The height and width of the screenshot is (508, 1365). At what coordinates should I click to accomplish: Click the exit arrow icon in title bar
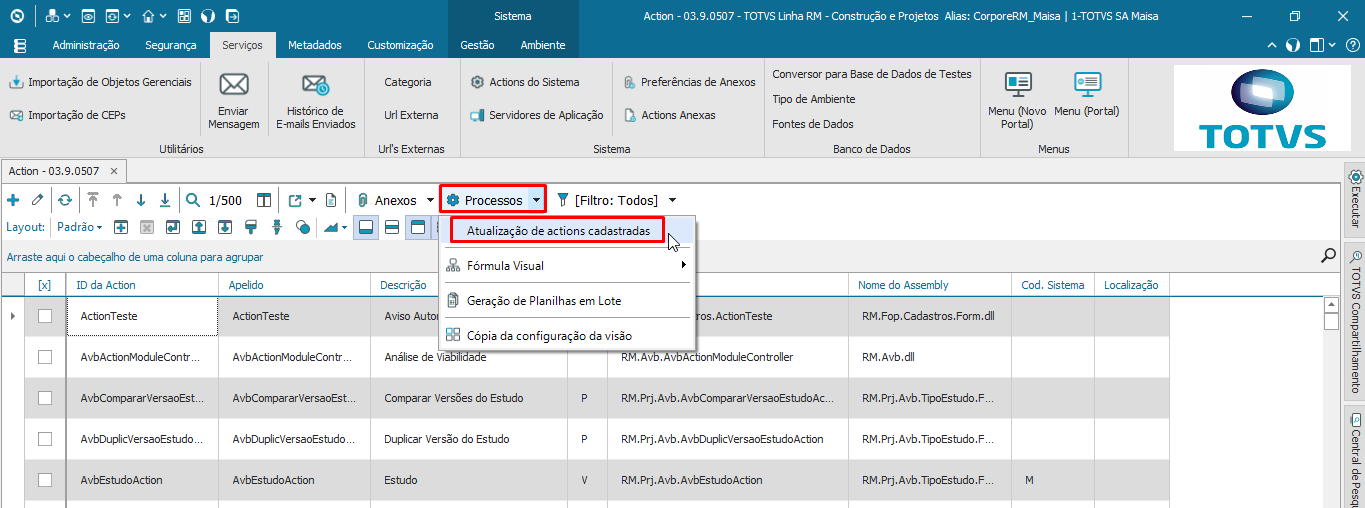pos(230,16)
